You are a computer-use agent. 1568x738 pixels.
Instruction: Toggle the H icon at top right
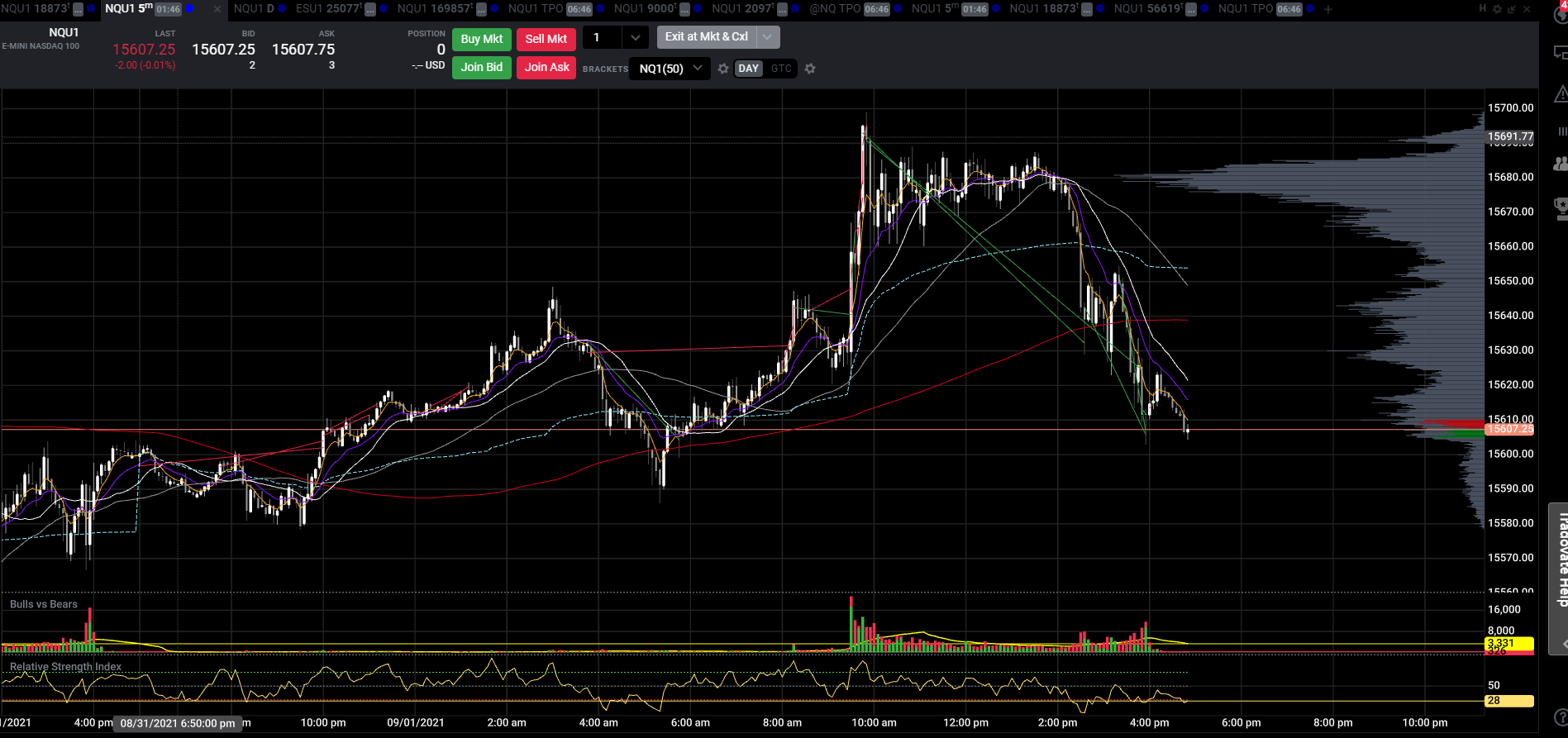click(1483, 9)
